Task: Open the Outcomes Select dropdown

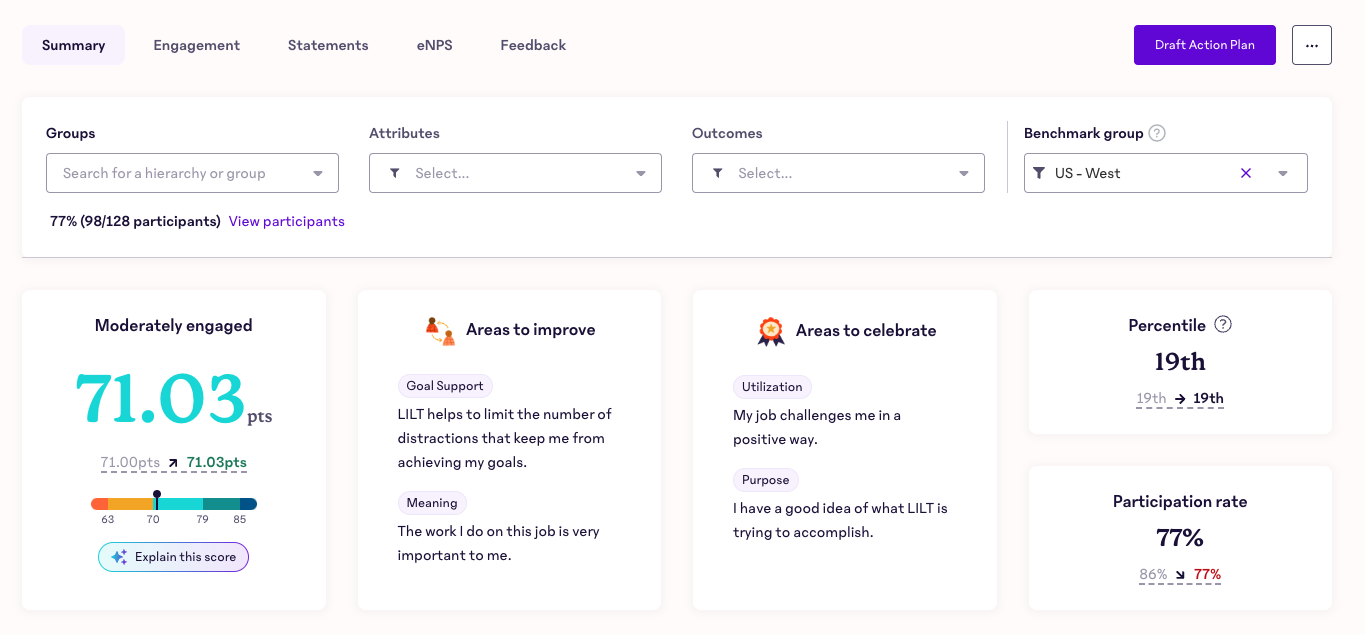Action: pyautogui.click(x=838, y=173)
